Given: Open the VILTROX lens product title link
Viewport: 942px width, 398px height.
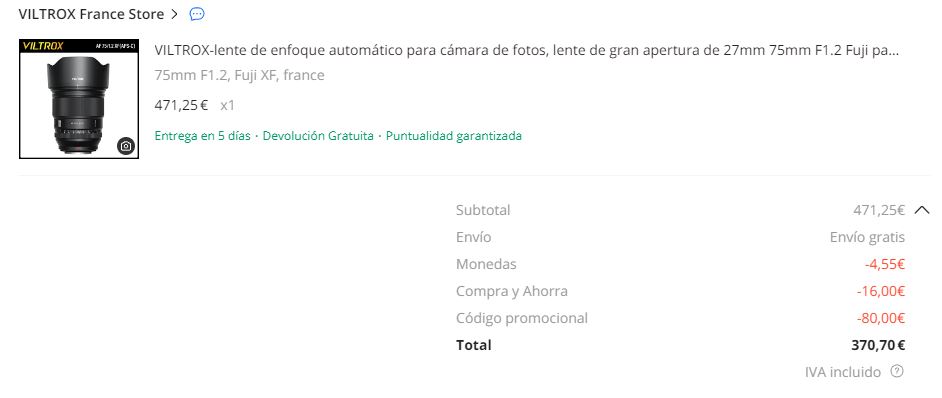Looking at the screenshot, I should click(x=526, y=50).
